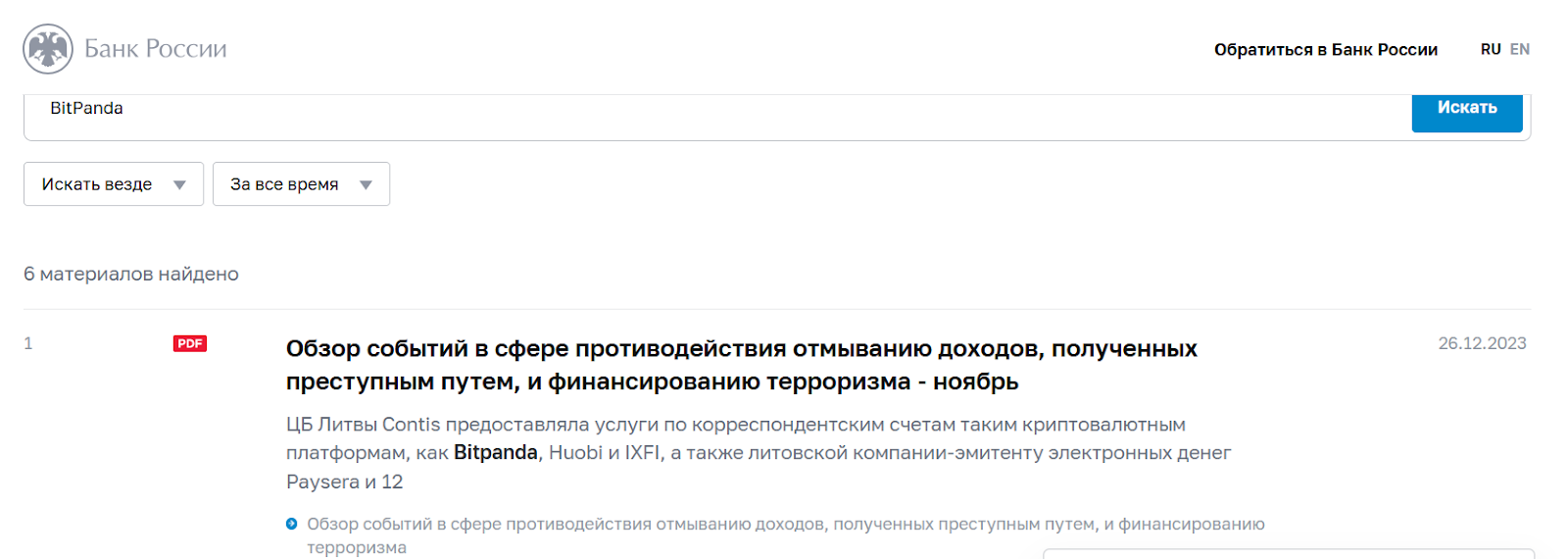The image size is (1568, 559).
Task: Click the "6 материалов найдено" results count
Action: tap(131, 275)
